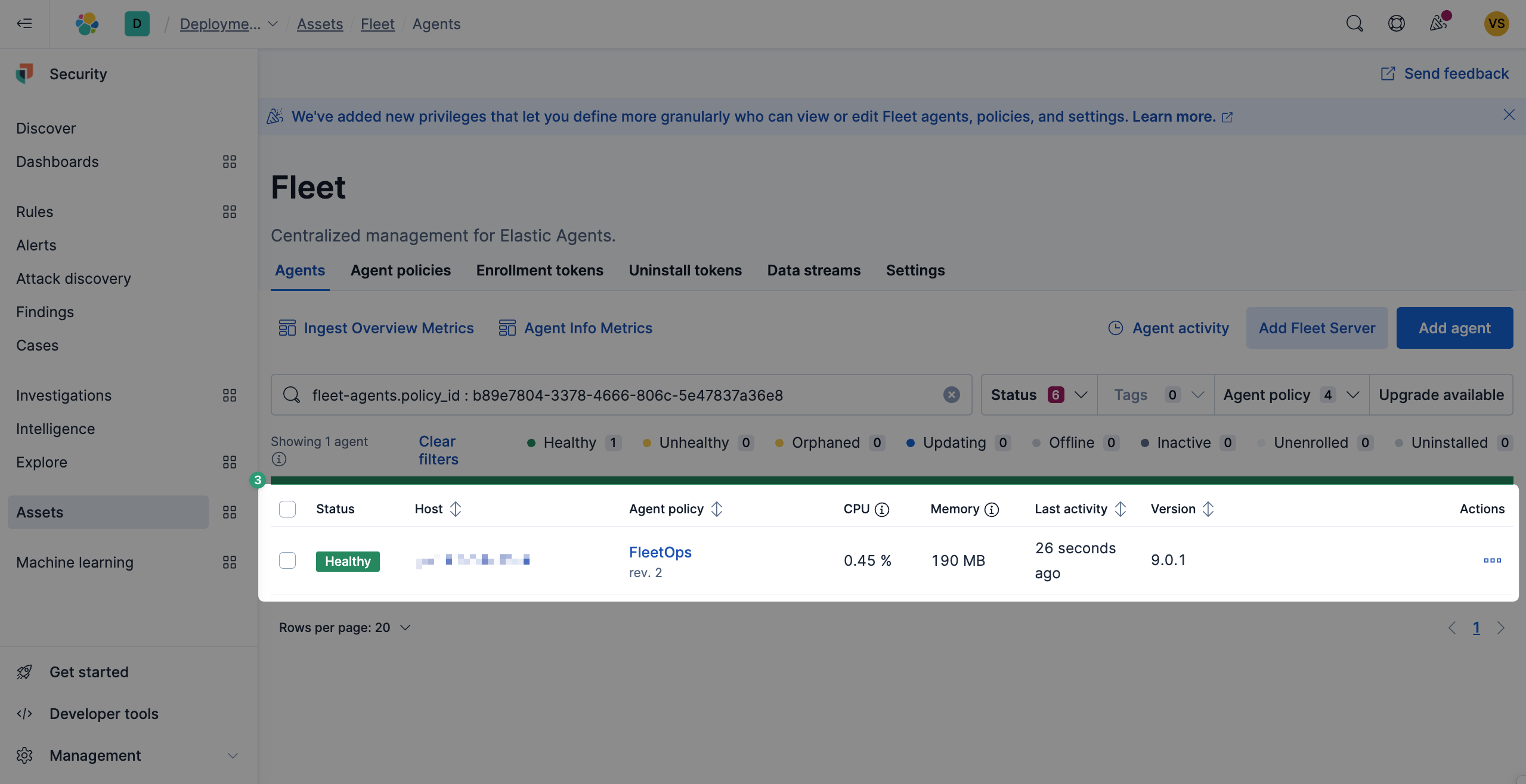Image resolution: width=1526 pixels, height=784 pixels.
Task: Select the Healthy FleetOps agent checkbox
Action: (x=287, y=560)
